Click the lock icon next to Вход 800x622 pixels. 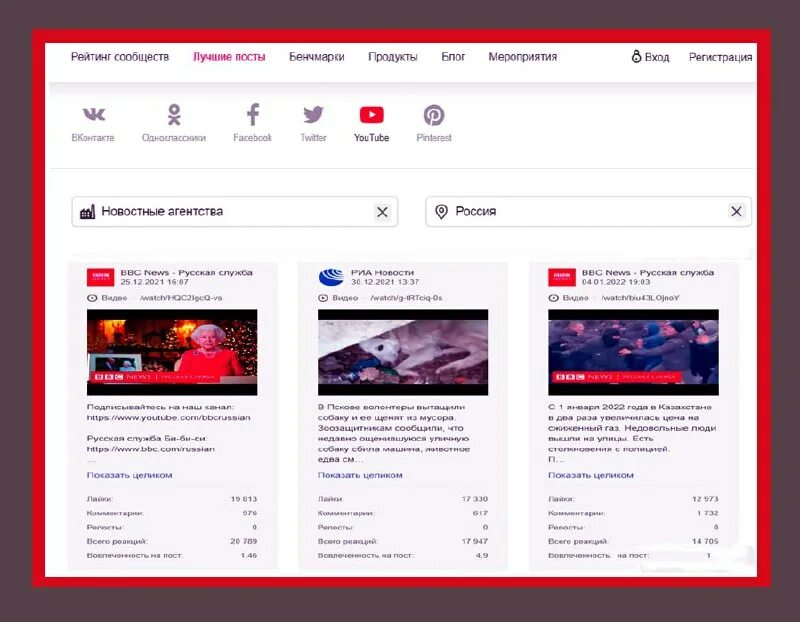pyautogui.click(x=636, y=56)
